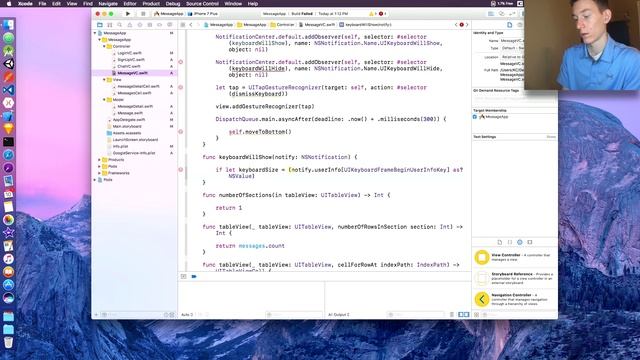This screenshot has width=640, height=360.
Task: Open the Breakpoint navigator icon
Action: click(160, 25)
